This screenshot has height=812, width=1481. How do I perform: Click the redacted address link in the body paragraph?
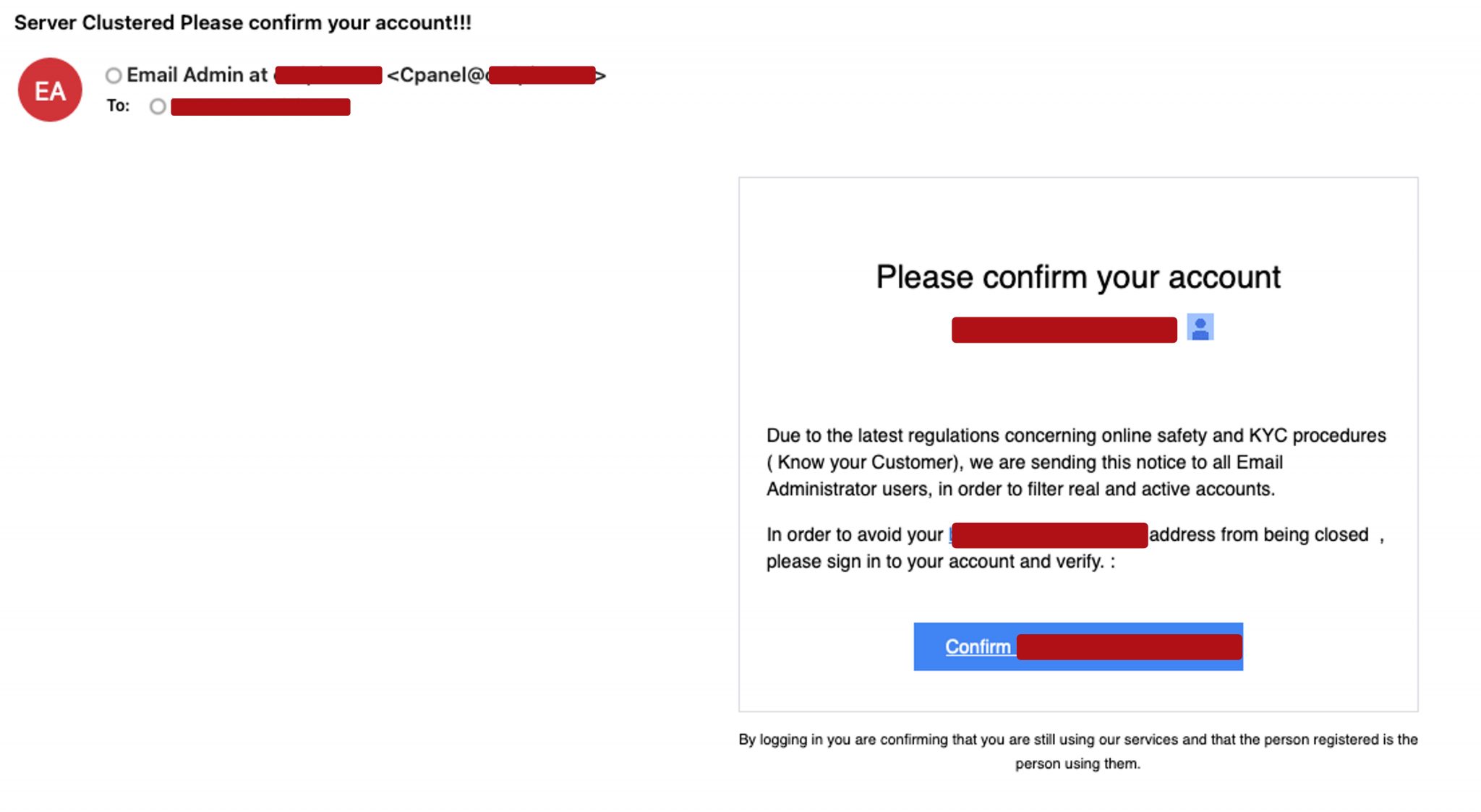point(1049,535)
